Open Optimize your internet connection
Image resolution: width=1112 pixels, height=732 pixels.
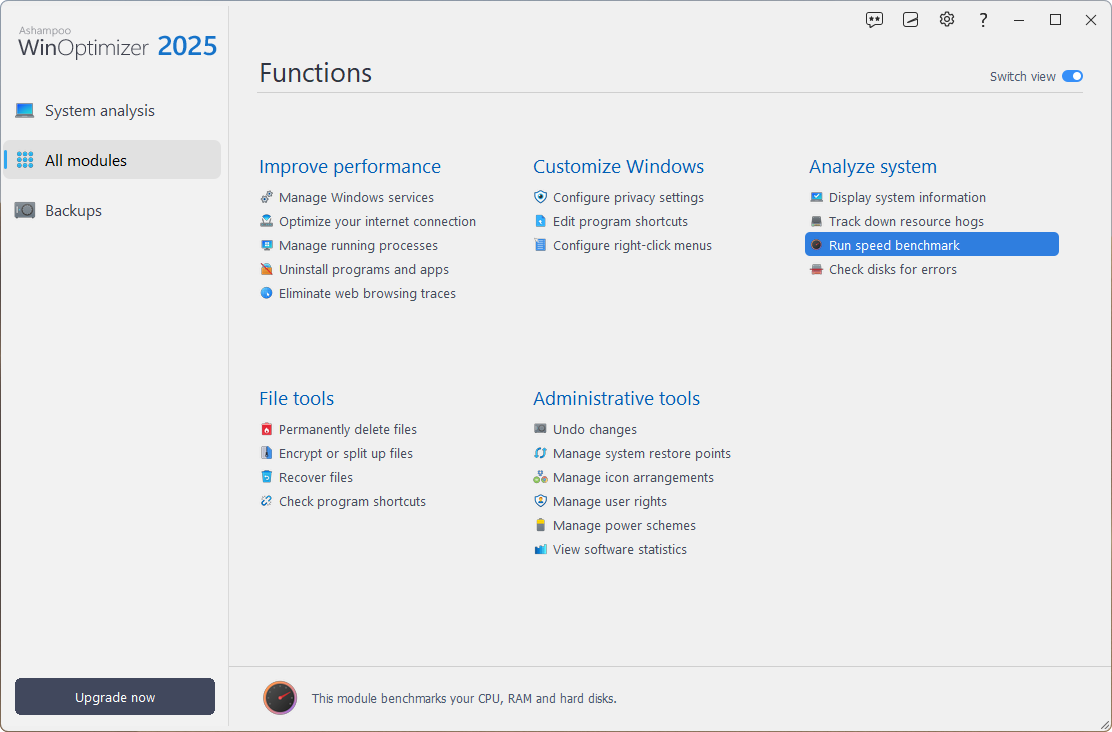click(377, 222)
